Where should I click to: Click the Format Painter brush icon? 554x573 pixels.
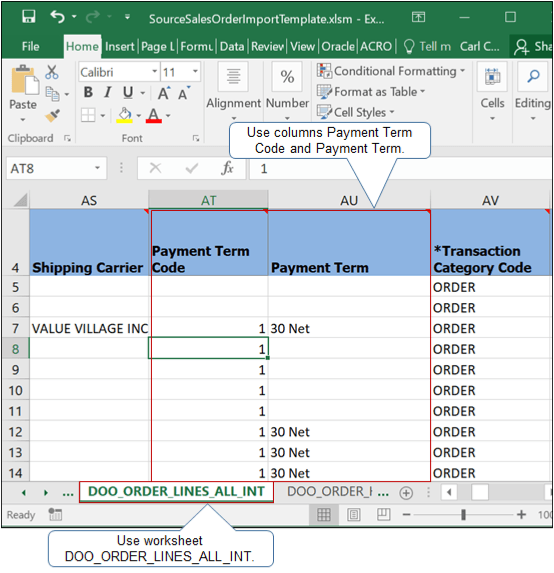52,116
